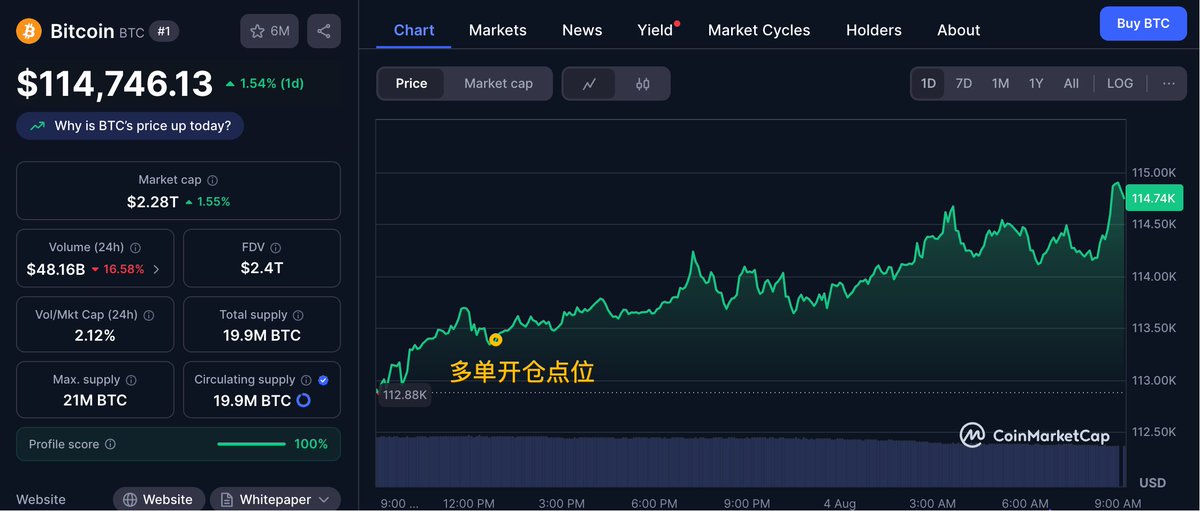The height and width of the screenshot is (511, 1200).
Task: Open the Holders tab
Action: point(874,30)
